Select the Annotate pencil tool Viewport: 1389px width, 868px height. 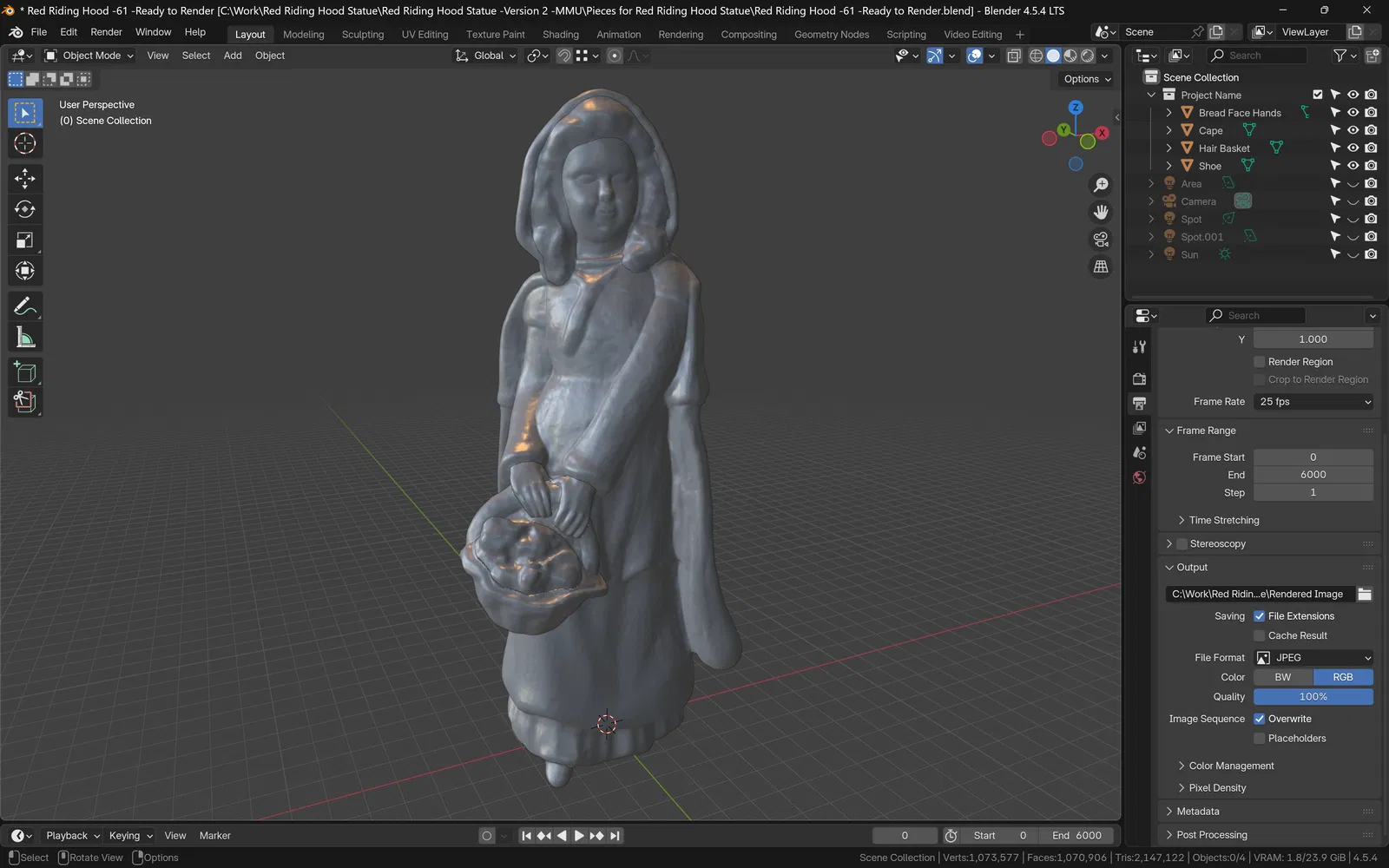point(24,306)
